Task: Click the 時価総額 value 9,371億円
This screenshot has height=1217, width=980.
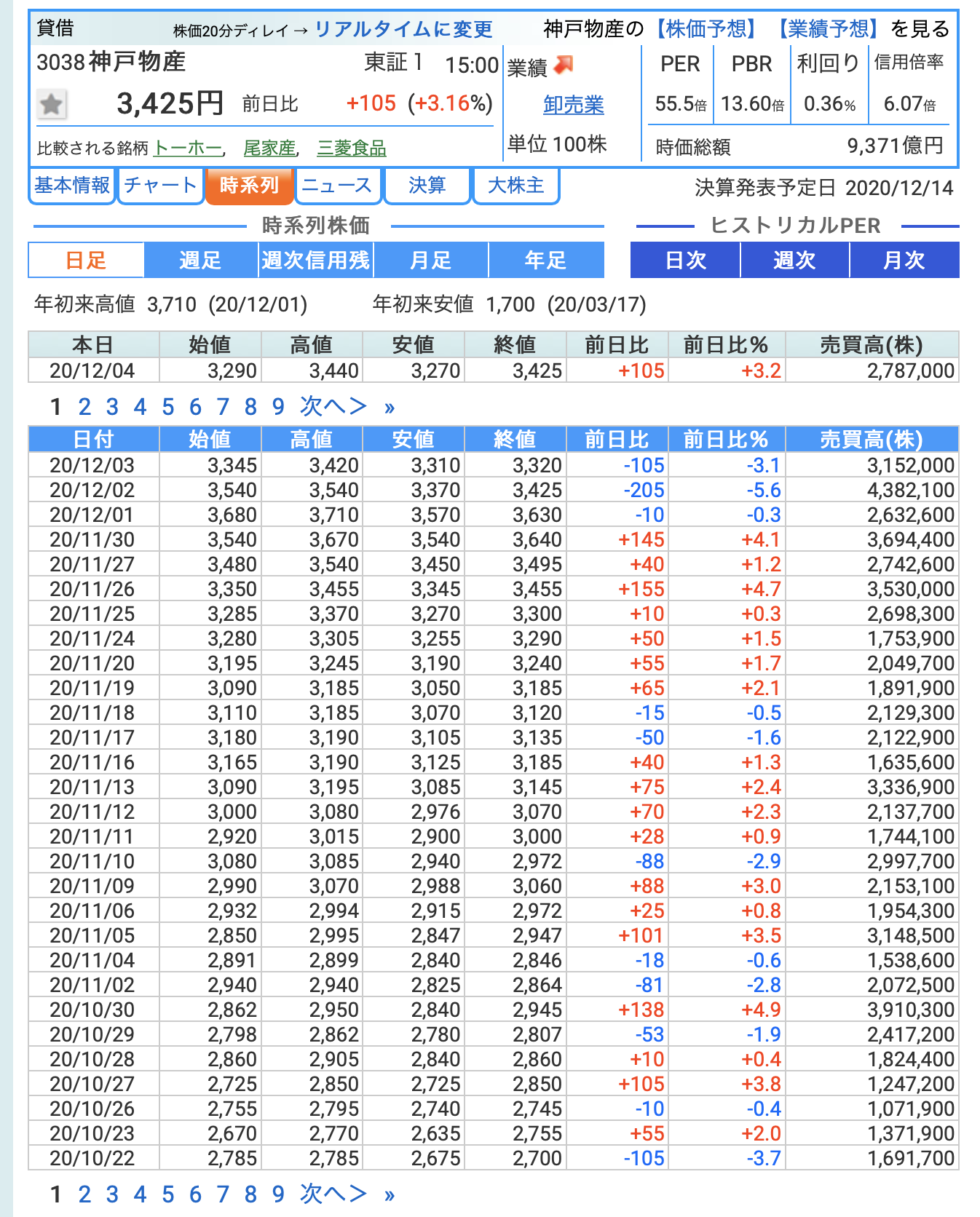Action: coord(896,146)
